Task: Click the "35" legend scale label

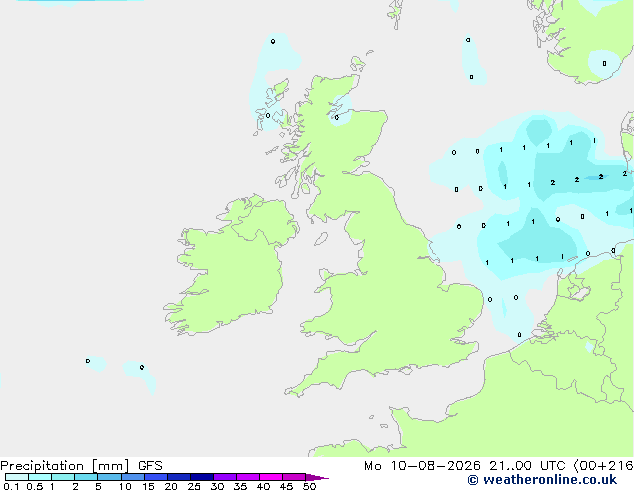Action: tap(240, 486)
